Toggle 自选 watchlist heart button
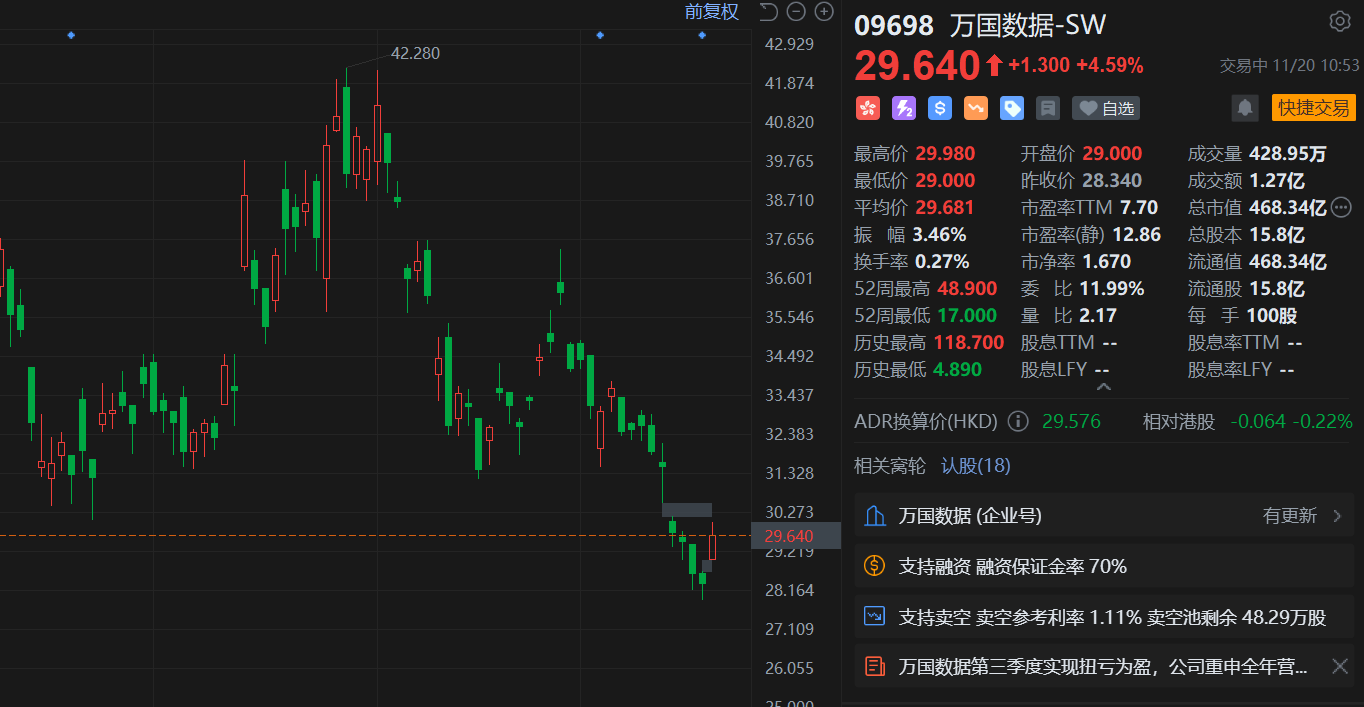 (x=1106, y=108)
